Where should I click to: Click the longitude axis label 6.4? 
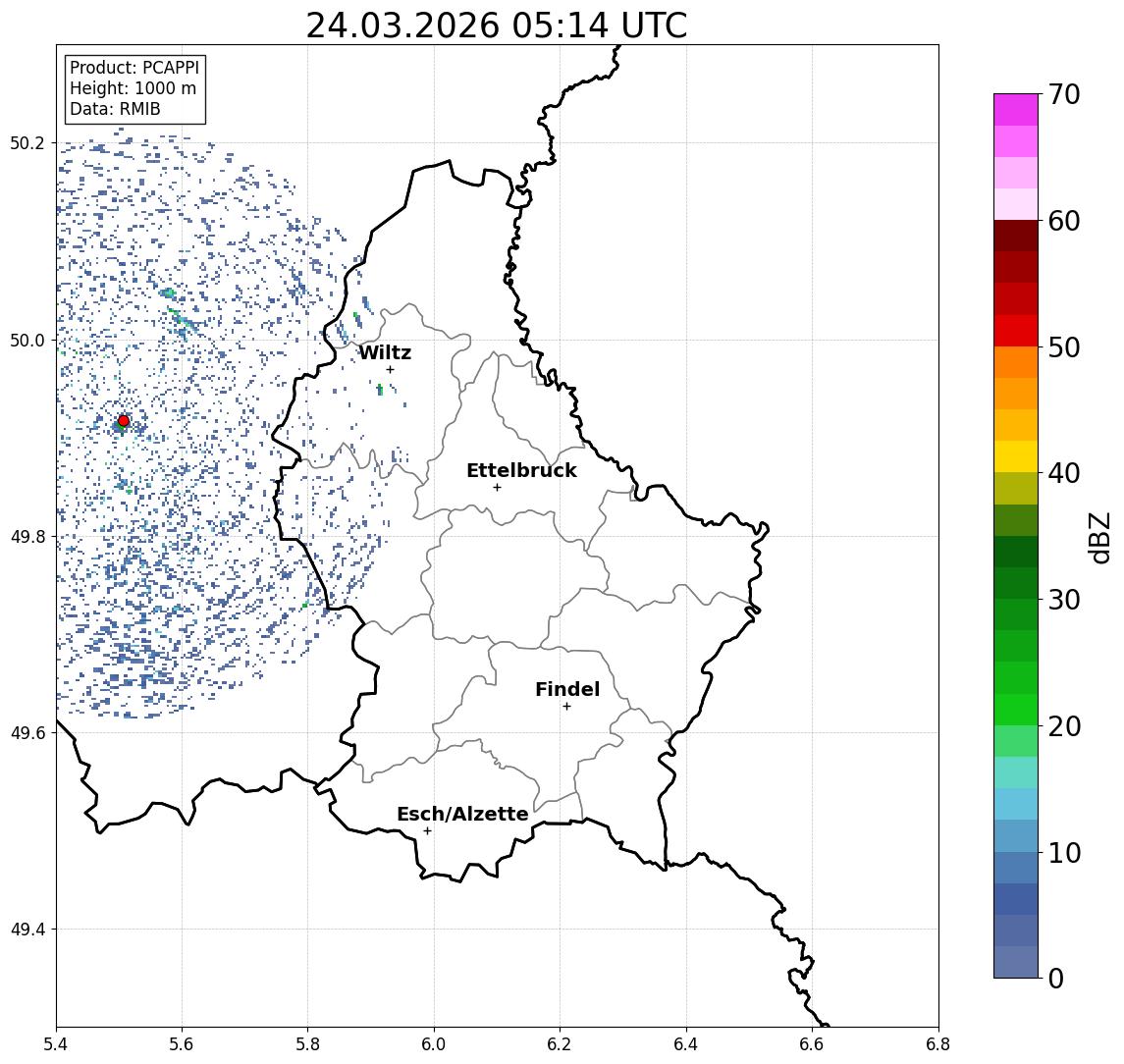pos(686,1044)
